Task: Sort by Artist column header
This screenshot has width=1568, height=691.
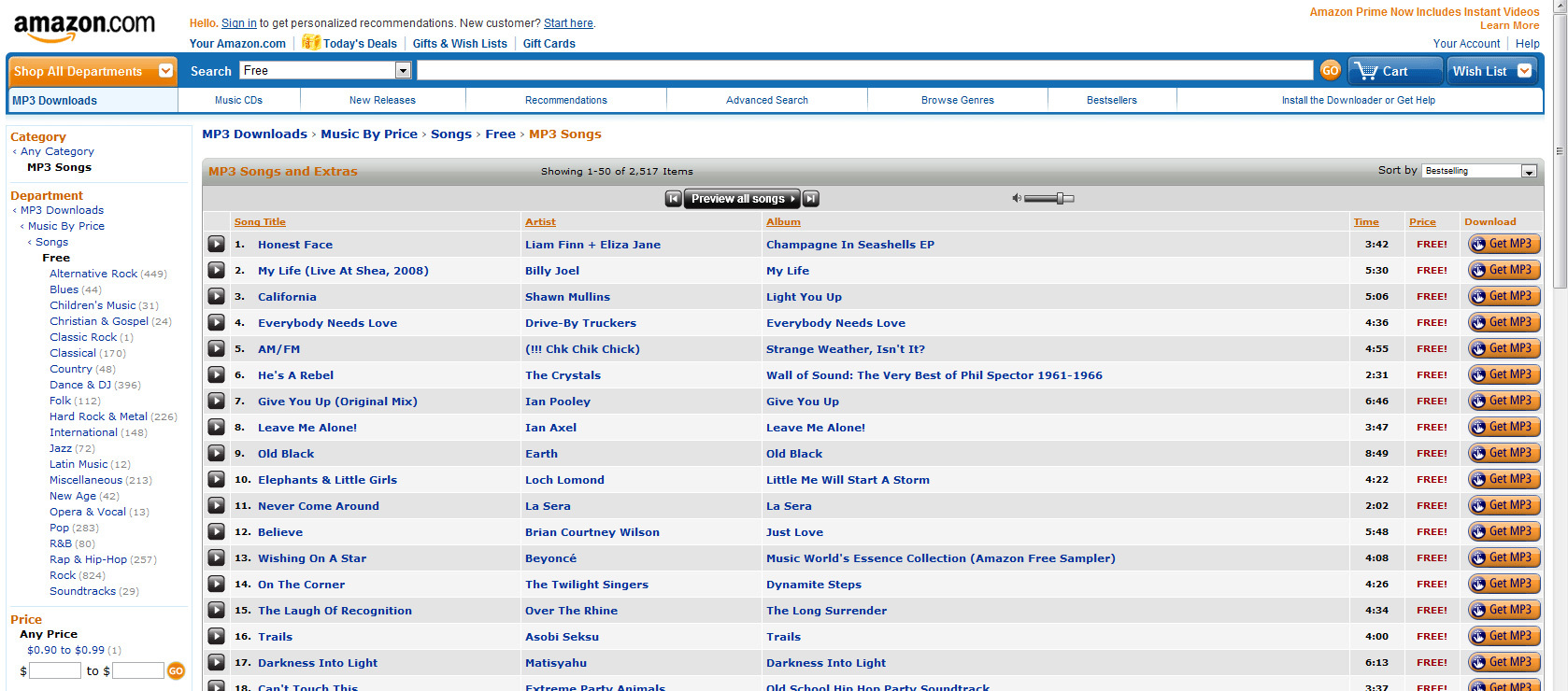Action: click(x=540, y=221)
